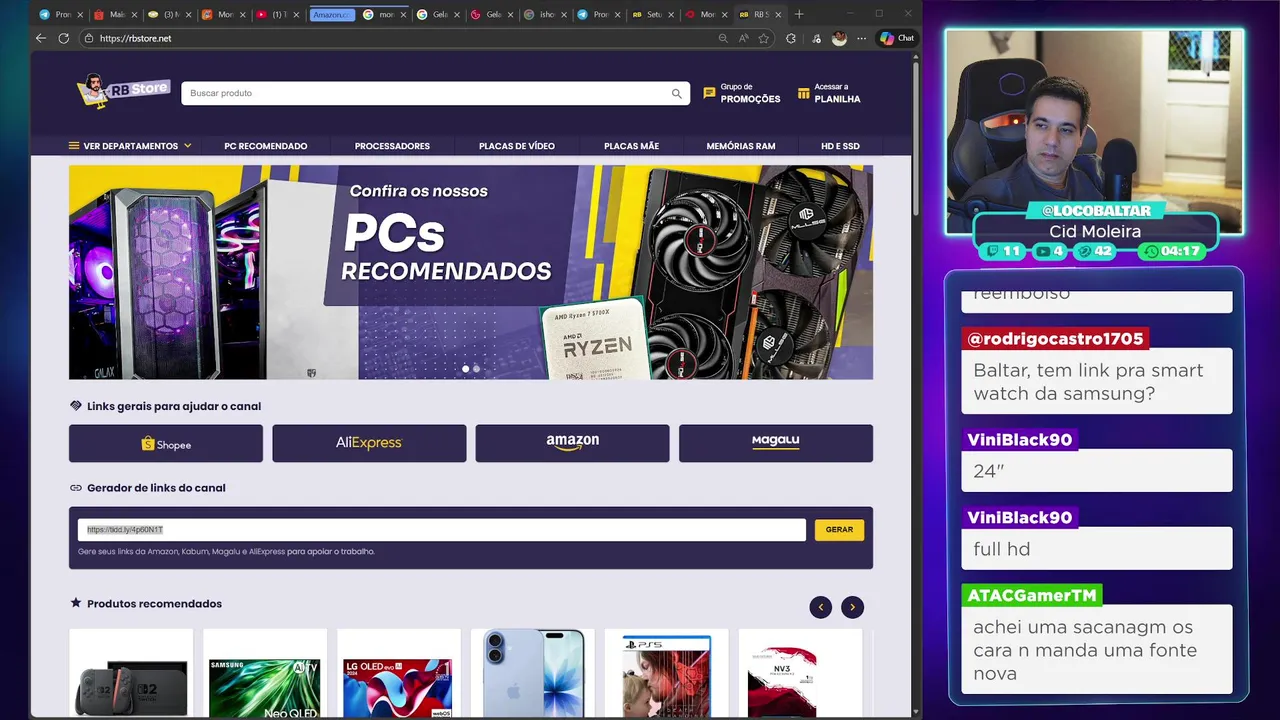Click the viewer count 42 badge
This screenshot has width=1280, height=720.
coord(1095,251)
